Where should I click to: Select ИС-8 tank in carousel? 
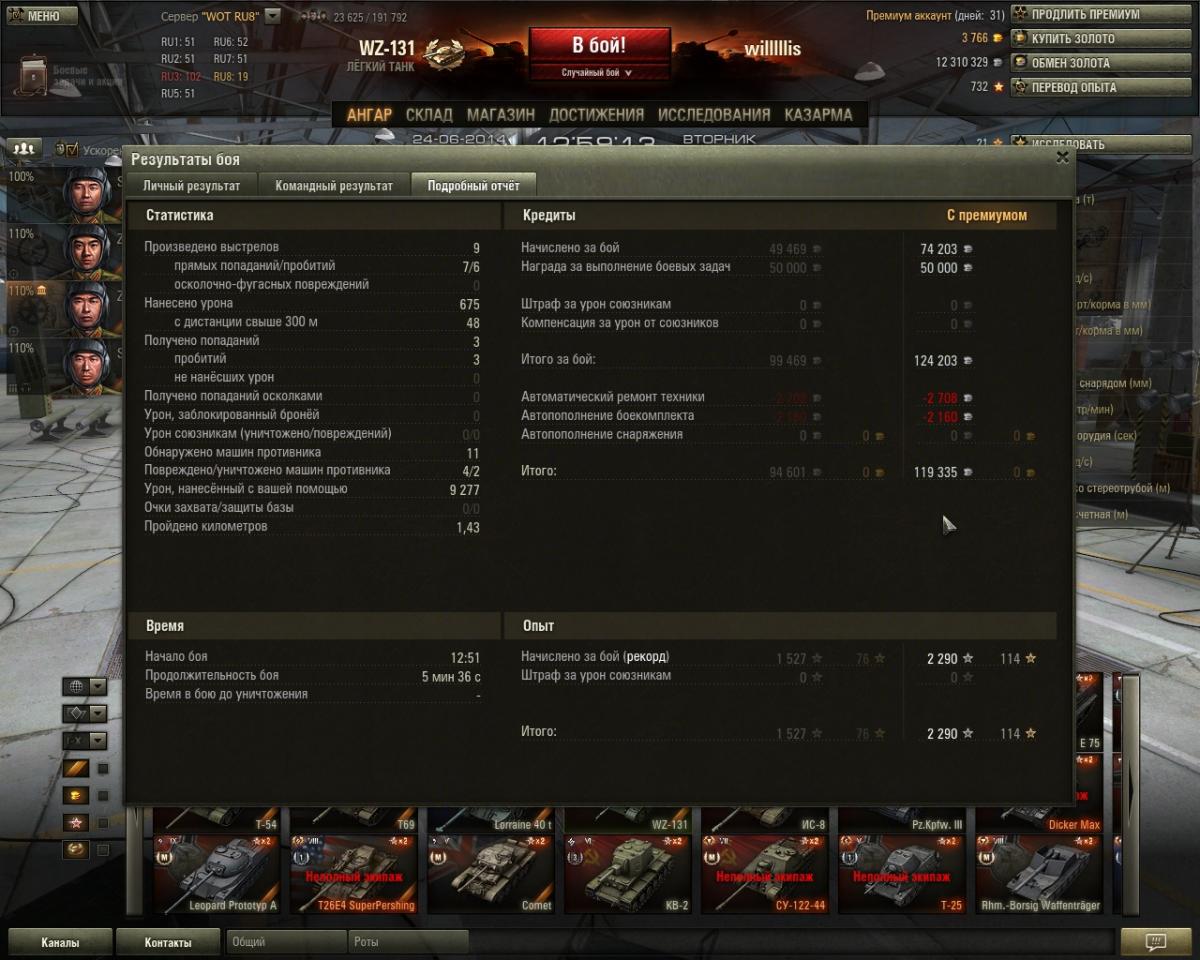(x=765, y=819)
